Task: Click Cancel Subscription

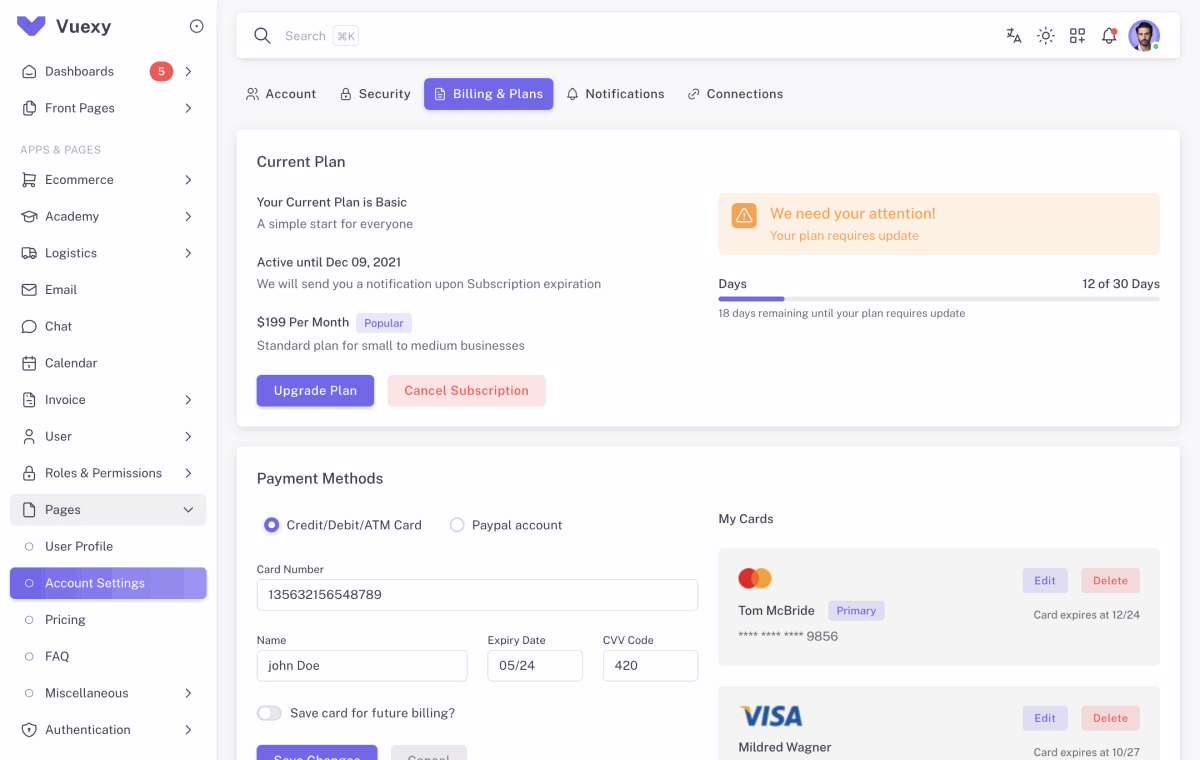Action: point(466,390)
